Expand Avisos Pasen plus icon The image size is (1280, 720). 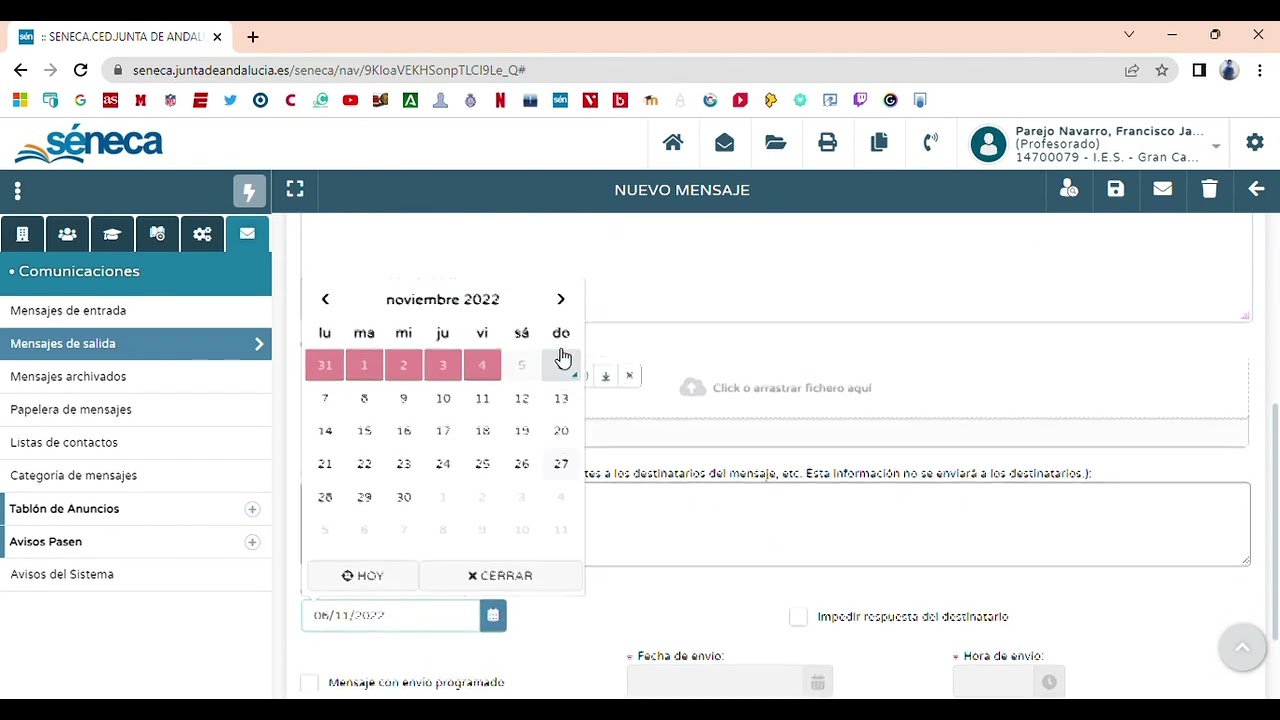[252, 542]
